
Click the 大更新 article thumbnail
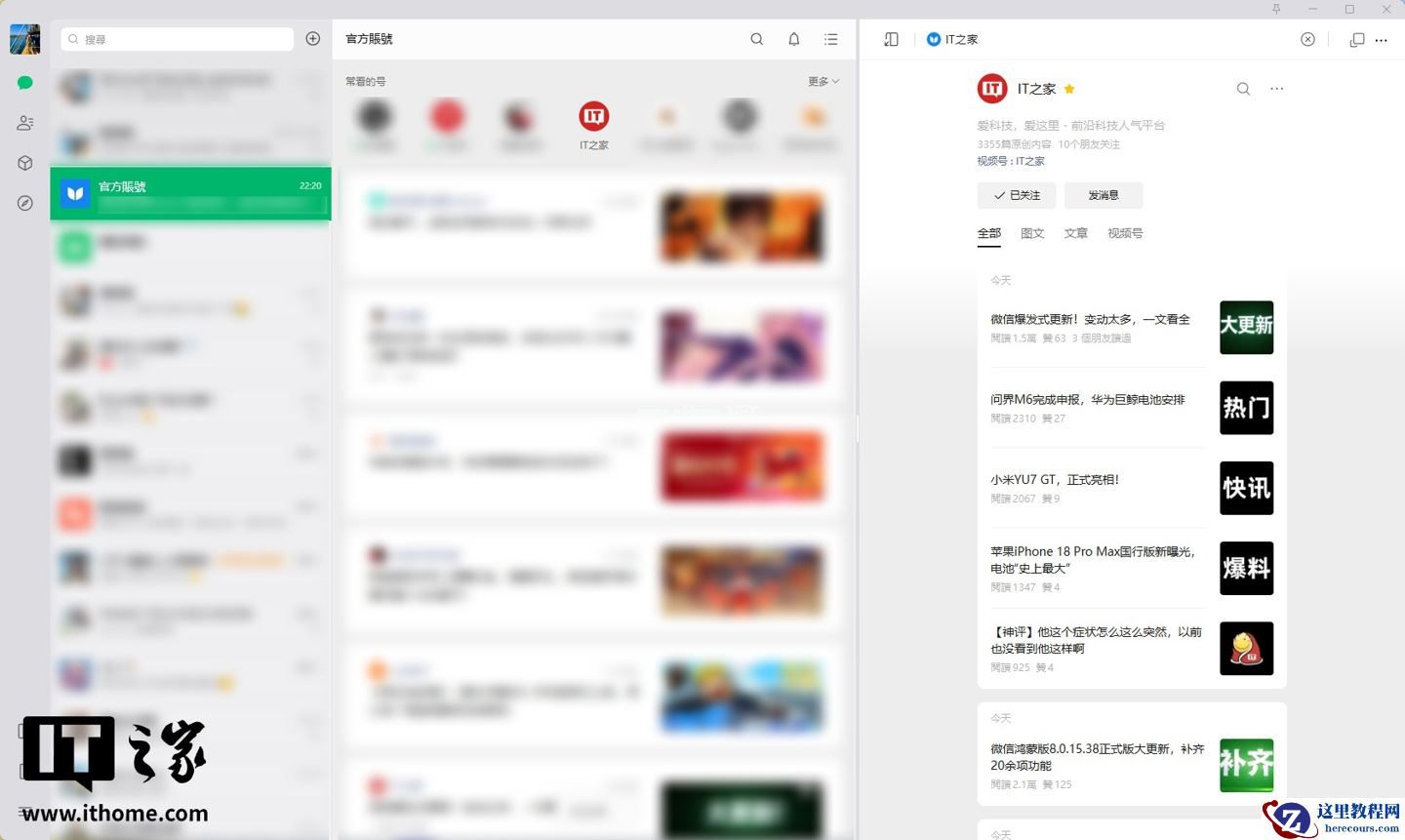1247,328
